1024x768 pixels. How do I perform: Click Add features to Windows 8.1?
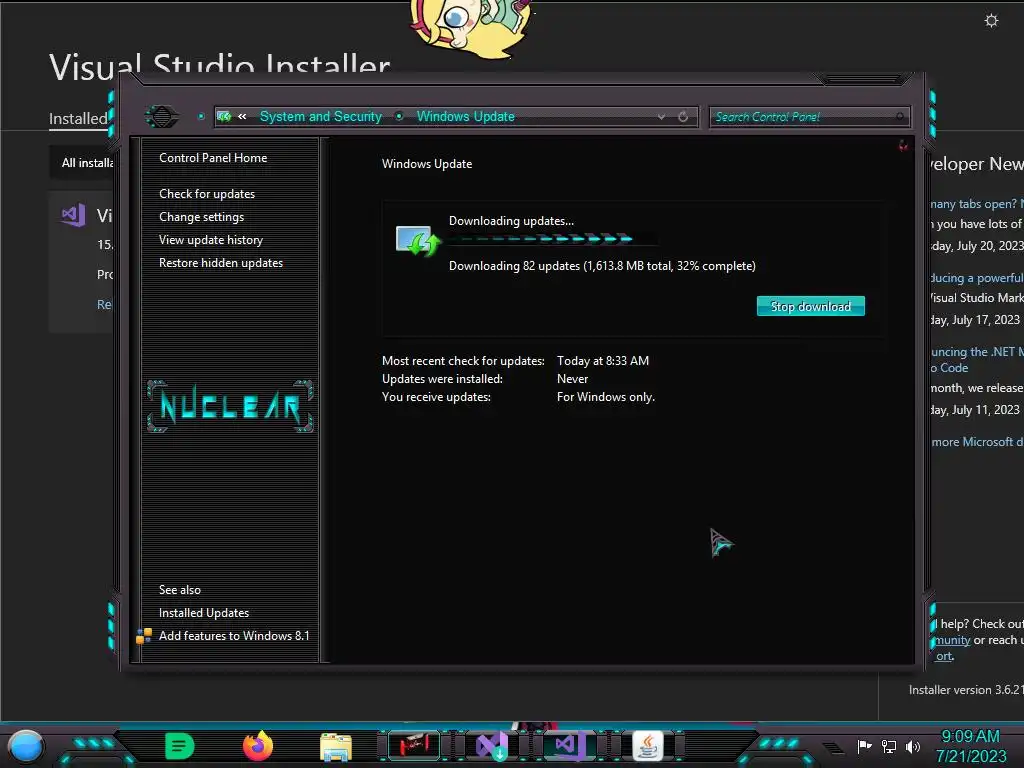pyautogui.click(x=234, y=635)
